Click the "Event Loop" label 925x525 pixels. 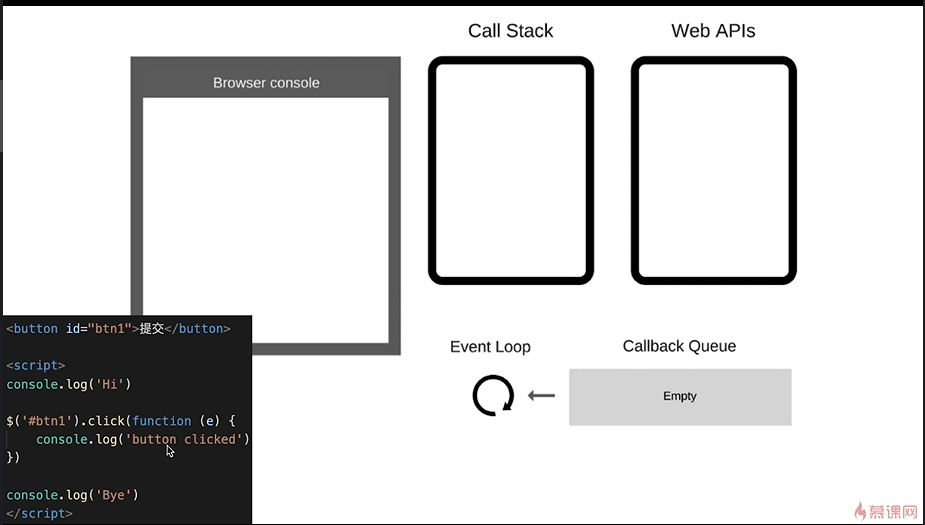pos(490,347)
